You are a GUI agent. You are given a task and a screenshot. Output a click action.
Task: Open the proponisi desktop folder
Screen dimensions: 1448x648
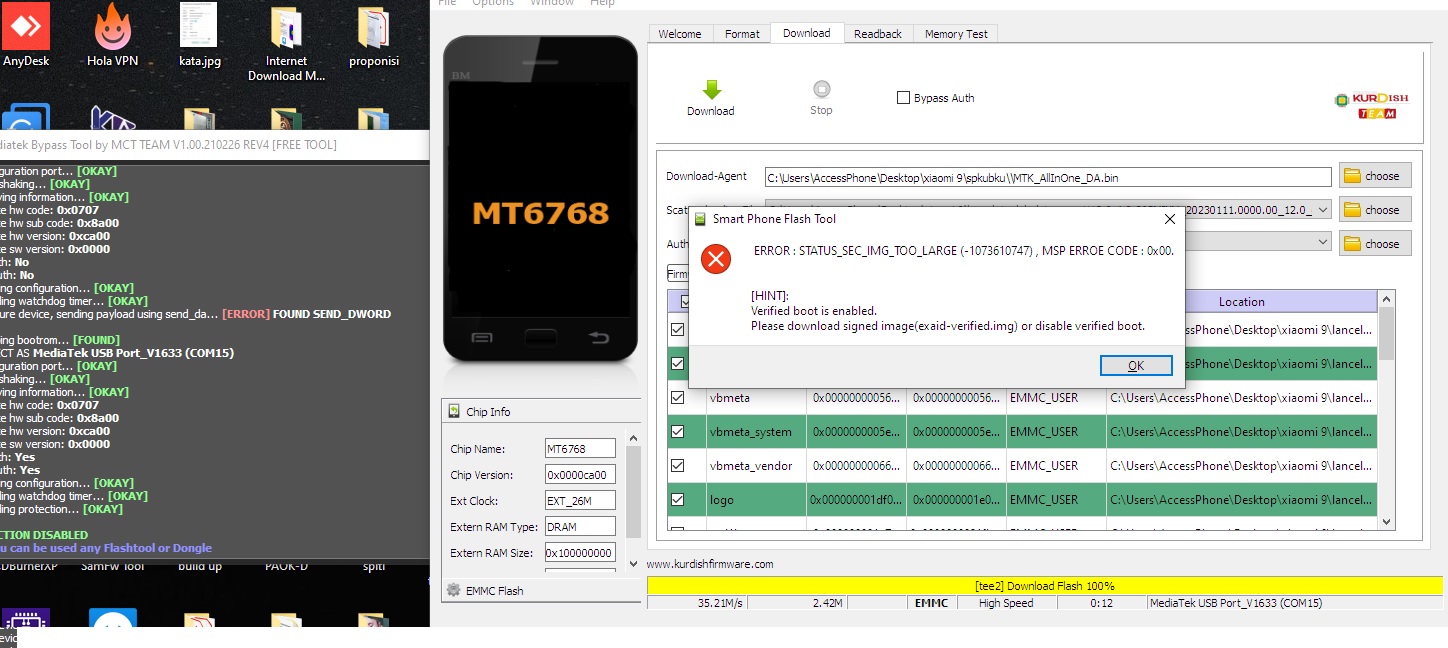[x=373, y=27]
